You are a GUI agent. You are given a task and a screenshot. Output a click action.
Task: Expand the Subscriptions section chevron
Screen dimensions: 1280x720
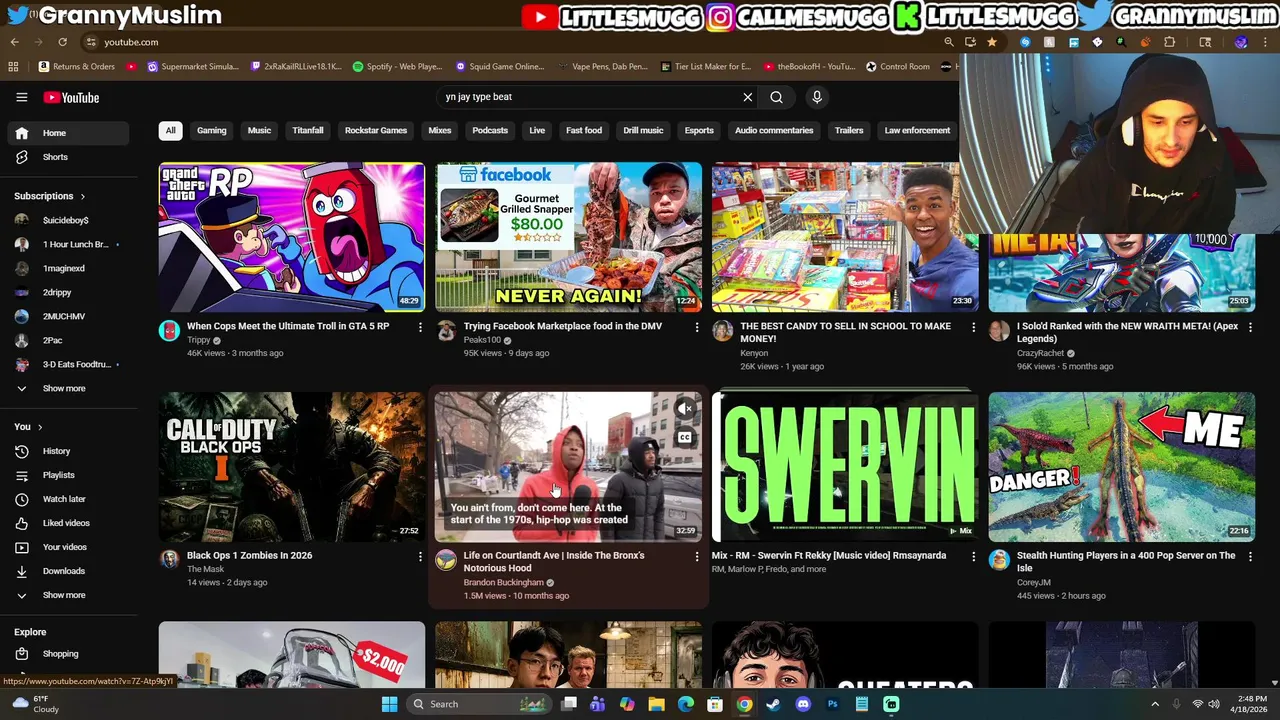click(x=82, y=196)
